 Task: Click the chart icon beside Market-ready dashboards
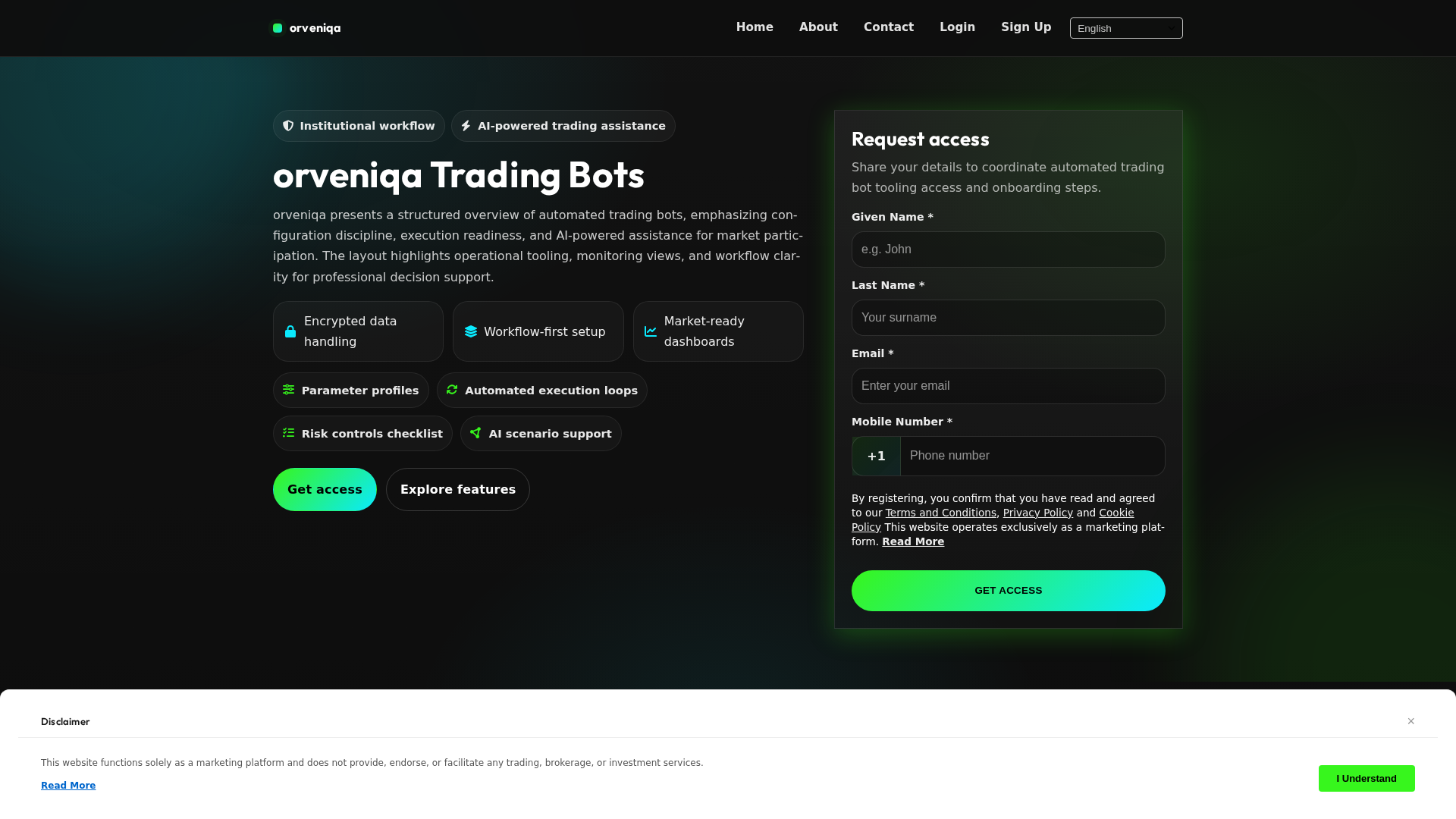[651, 331]
